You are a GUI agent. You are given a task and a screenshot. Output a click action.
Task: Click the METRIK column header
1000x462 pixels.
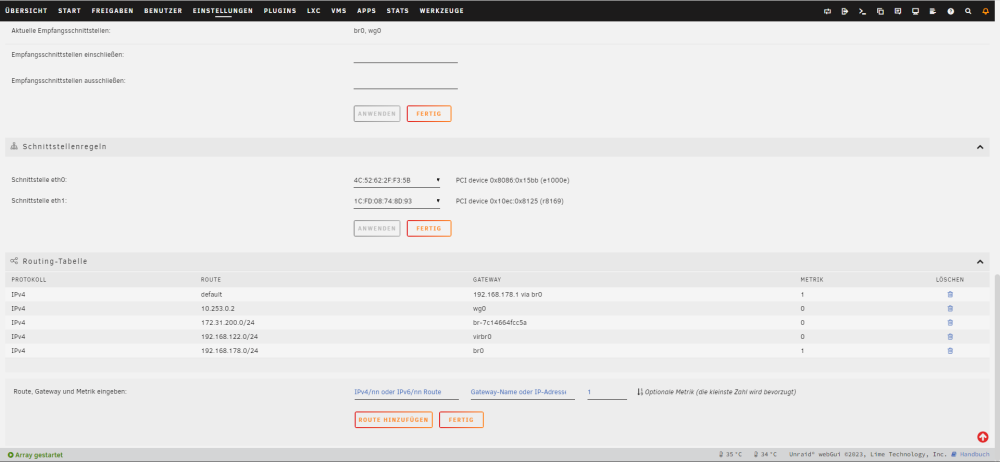(811, 280)
